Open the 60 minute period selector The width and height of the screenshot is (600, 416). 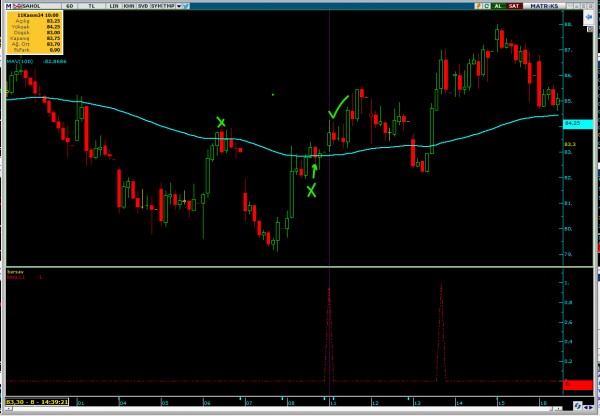(69, 6)
